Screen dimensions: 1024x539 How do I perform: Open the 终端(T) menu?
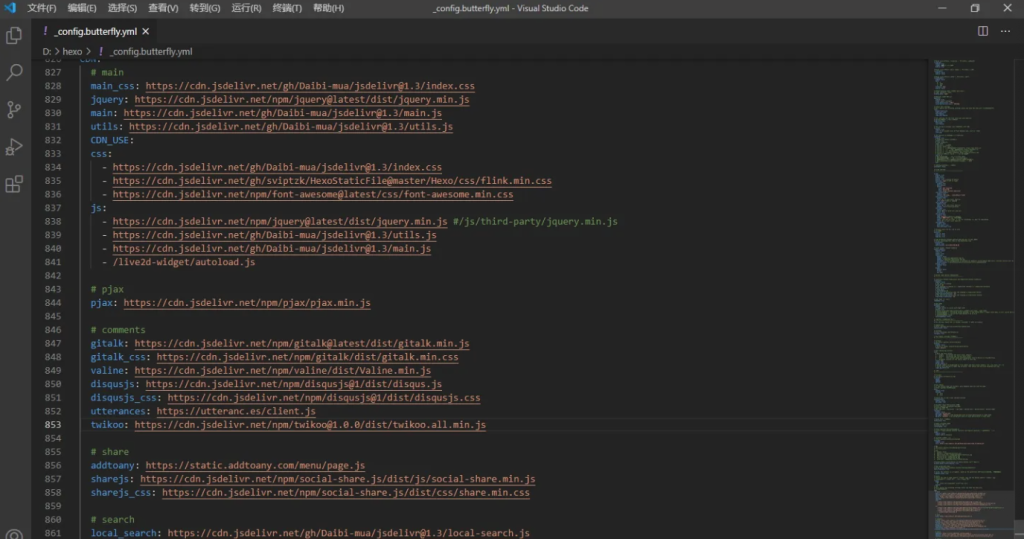point(288,8)
